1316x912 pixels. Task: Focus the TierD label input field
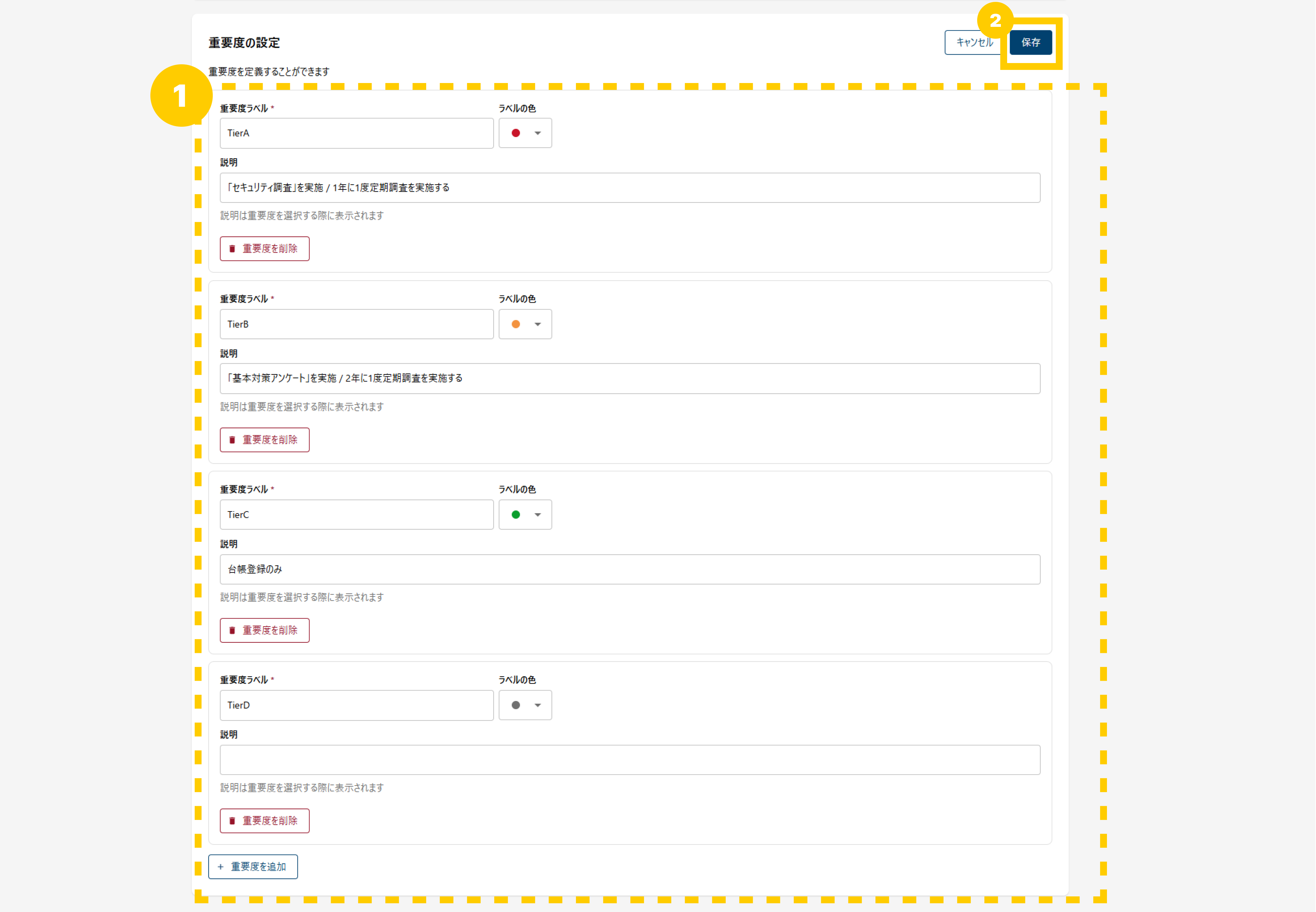tap(356, 705)
